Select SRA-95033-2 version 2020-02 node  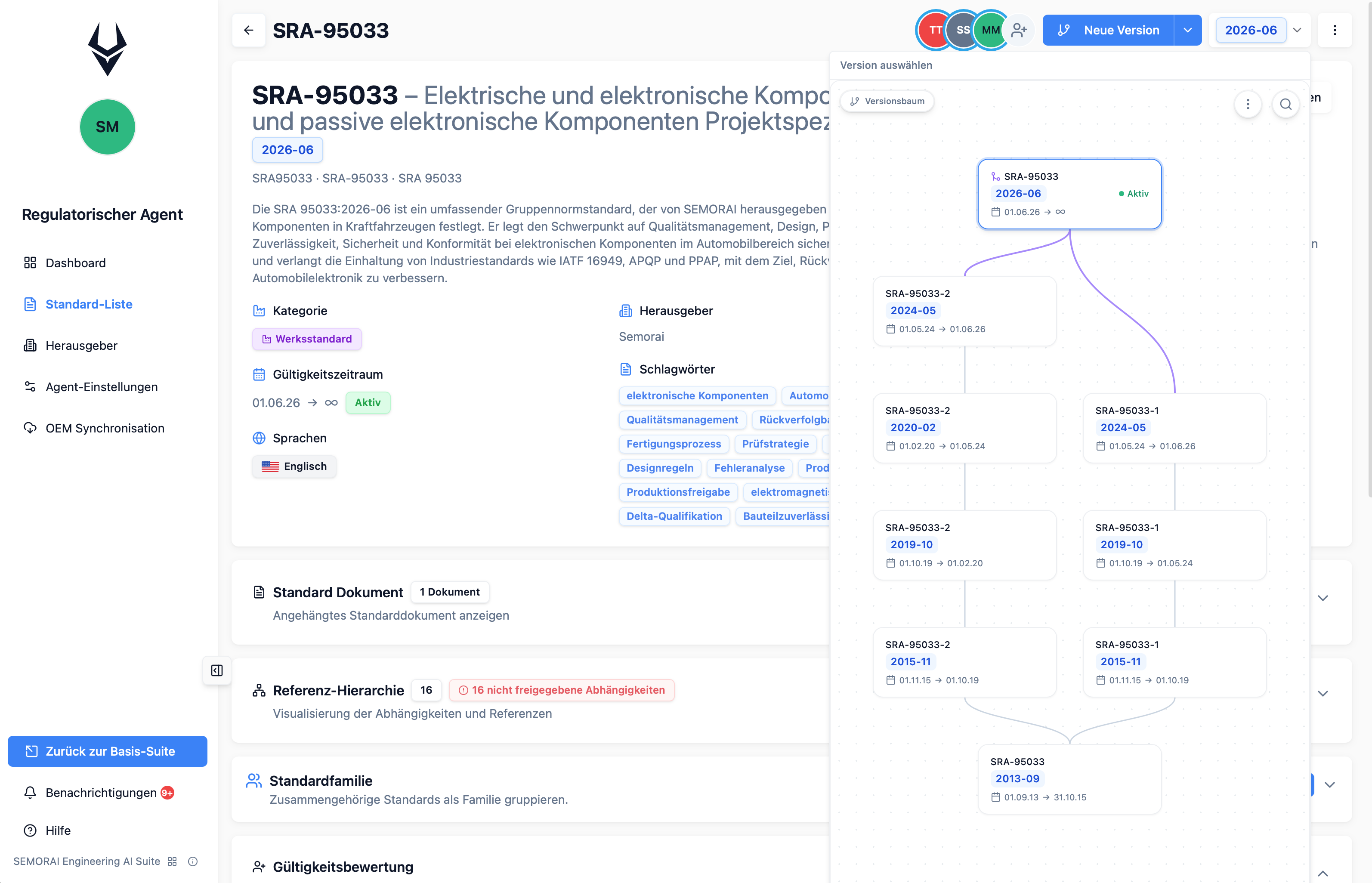964,428
